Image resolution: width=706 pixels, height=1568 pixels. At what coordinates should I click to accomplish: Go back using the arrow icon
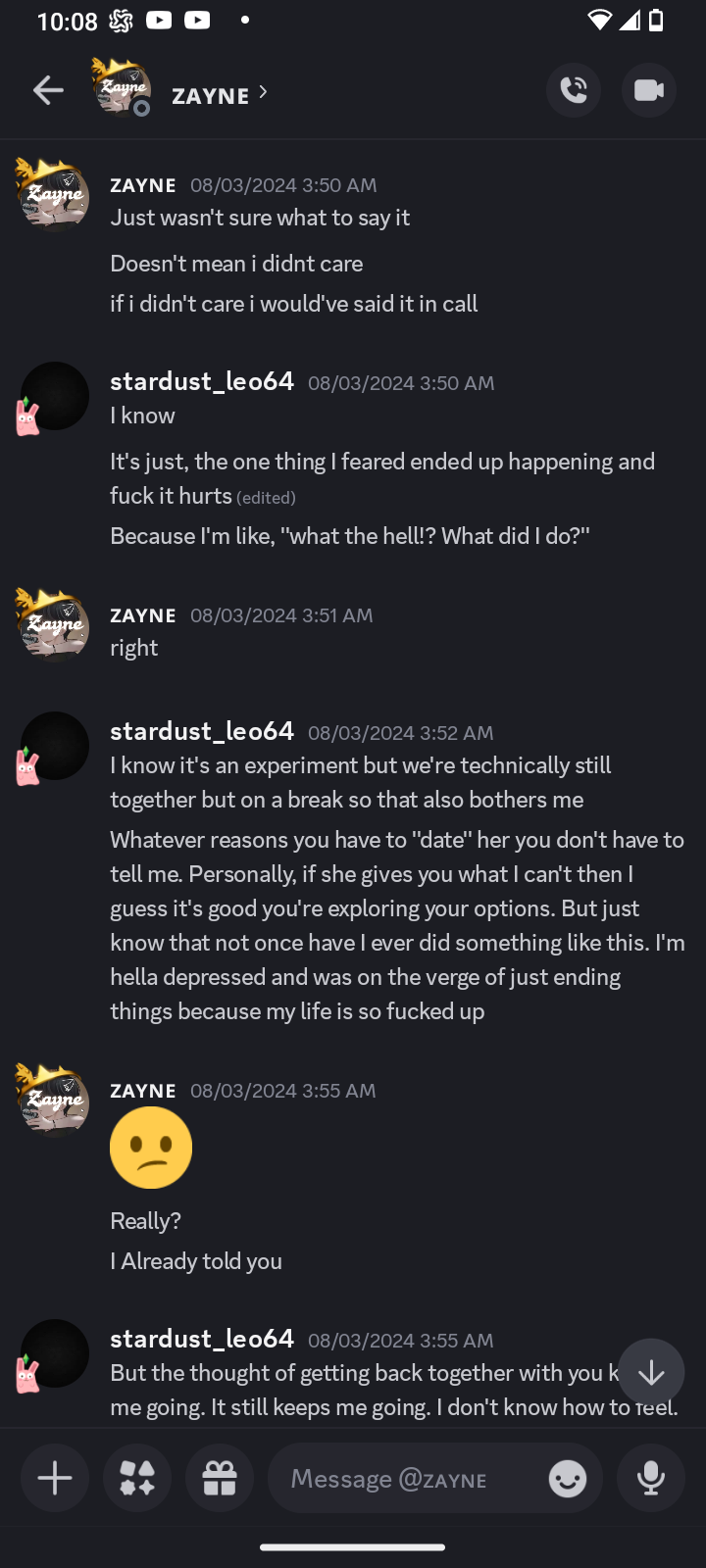point(48,91)
